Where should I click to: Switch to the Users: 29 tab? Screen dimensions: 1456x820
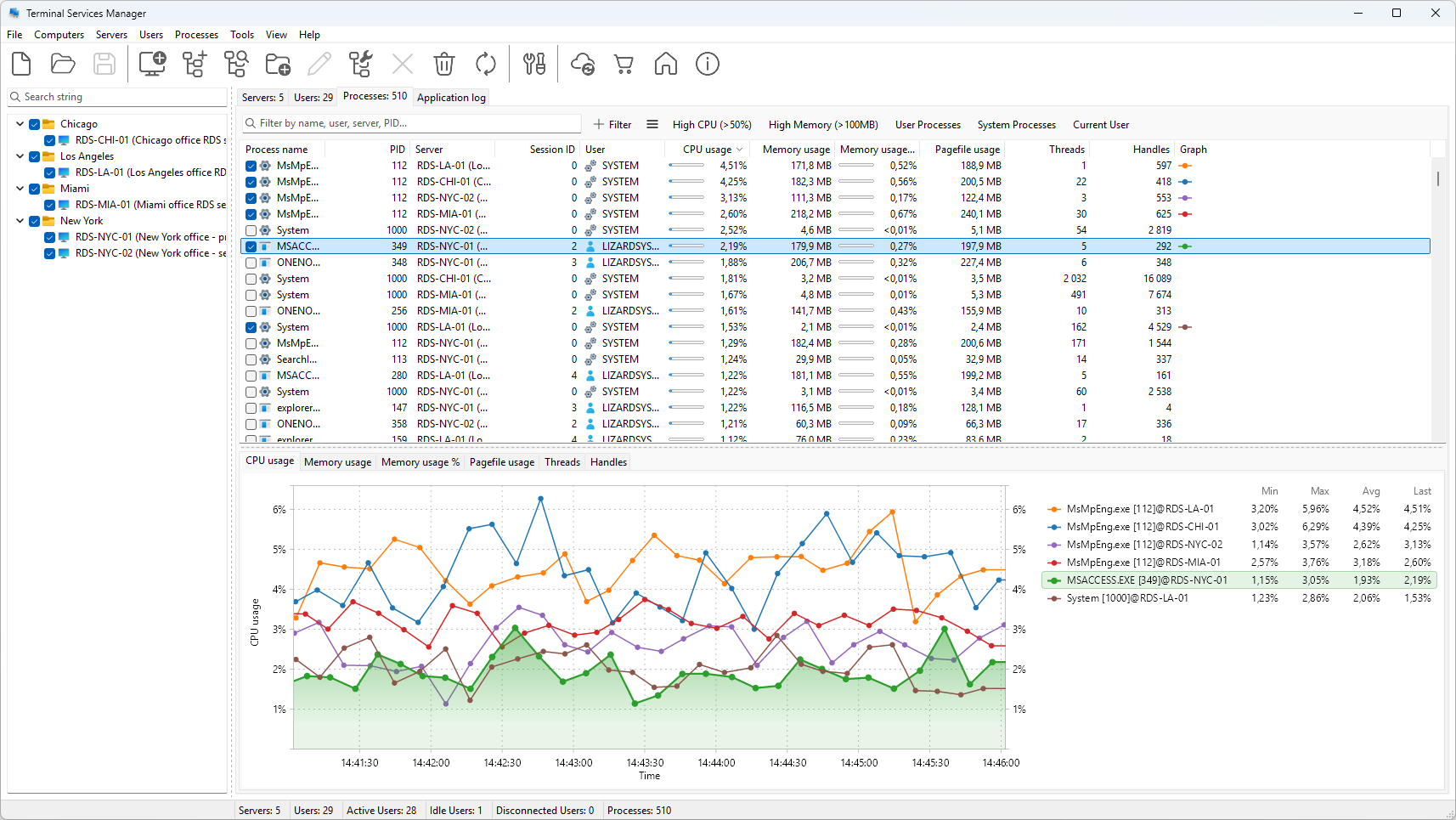313,98
